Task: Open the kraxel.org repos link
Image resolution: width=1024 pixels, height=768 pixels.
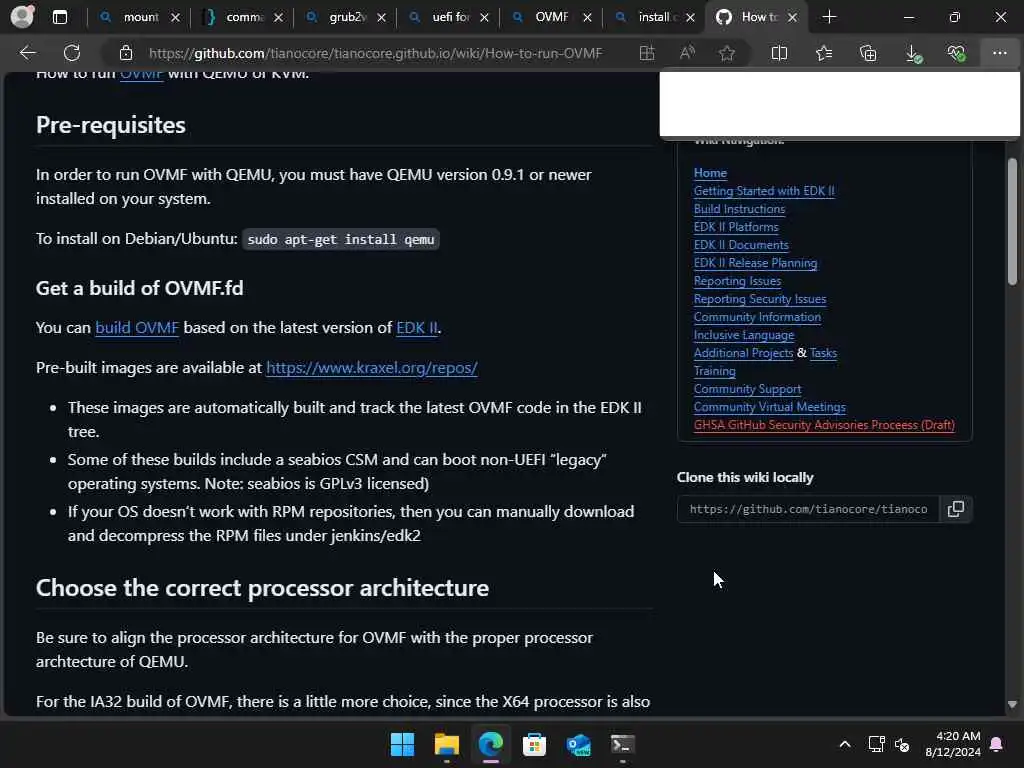Action: 372,368
